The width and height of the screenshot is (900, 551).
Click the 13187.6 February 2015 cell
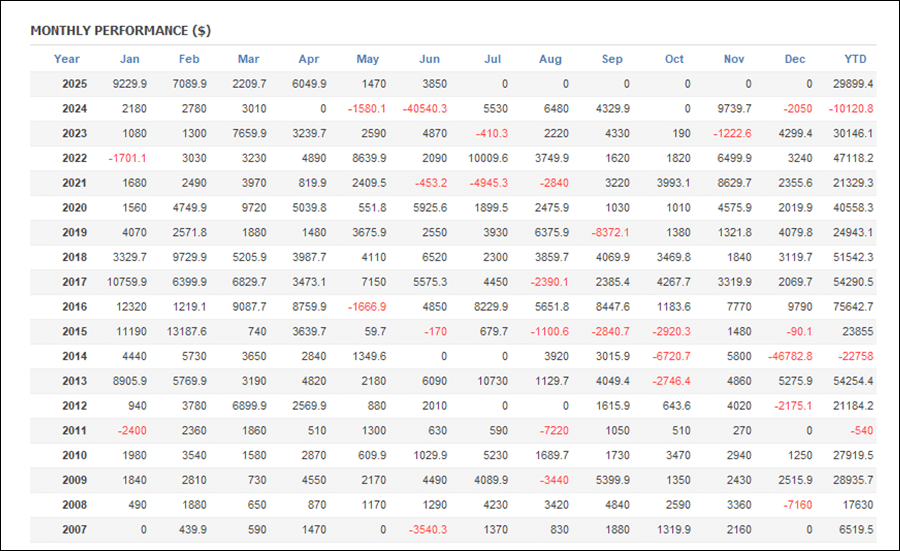pos(187,331)
